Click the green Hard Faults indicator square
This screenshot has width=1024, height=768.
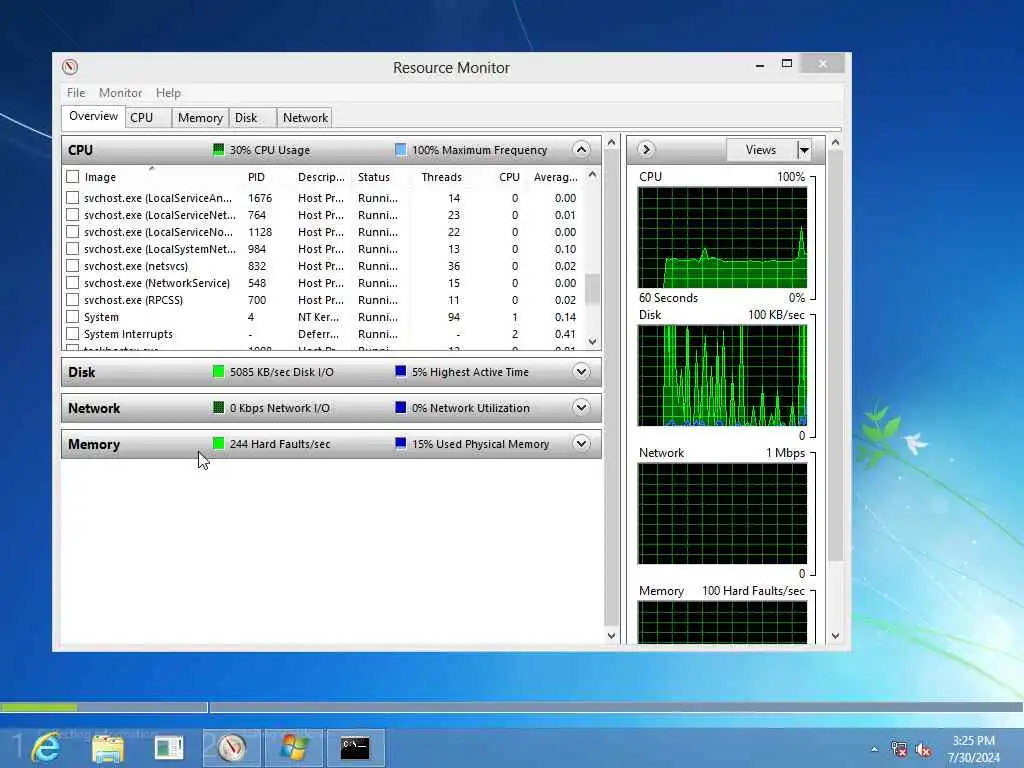pyautogui.click(x=219, y=443)
